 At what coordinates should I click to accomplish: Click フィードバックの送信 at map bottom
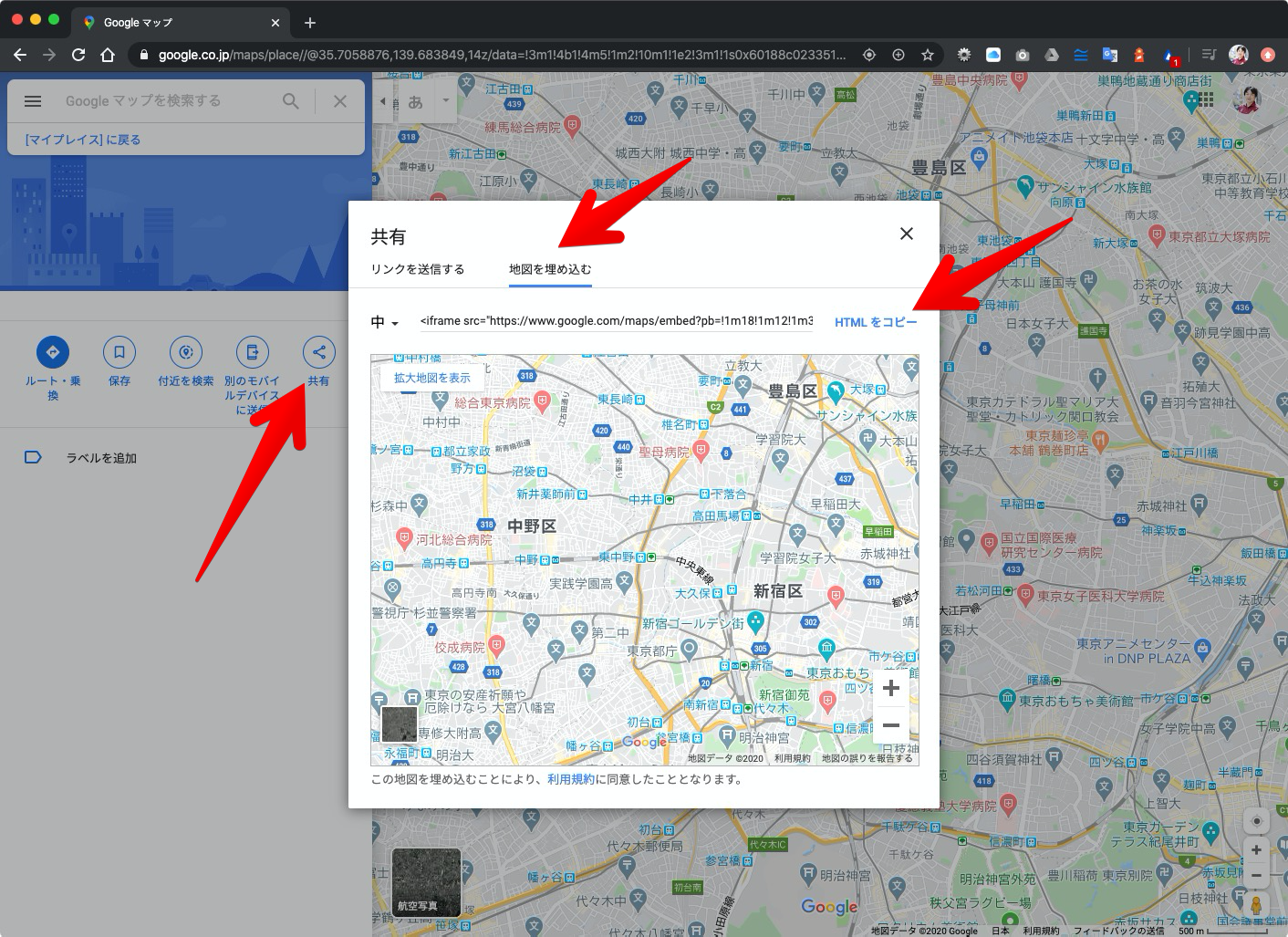1118,931
